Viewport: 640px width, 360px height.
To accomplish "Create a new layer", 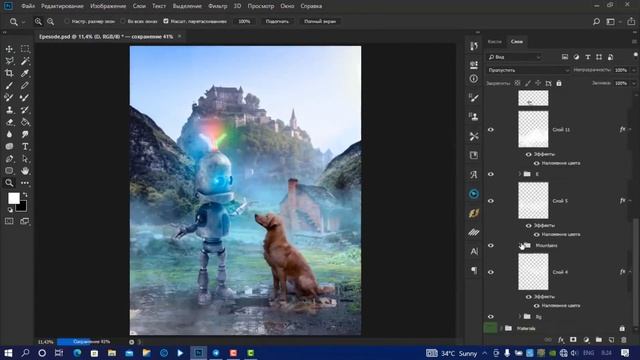I will pyautogui.click(x=611, y=340).
